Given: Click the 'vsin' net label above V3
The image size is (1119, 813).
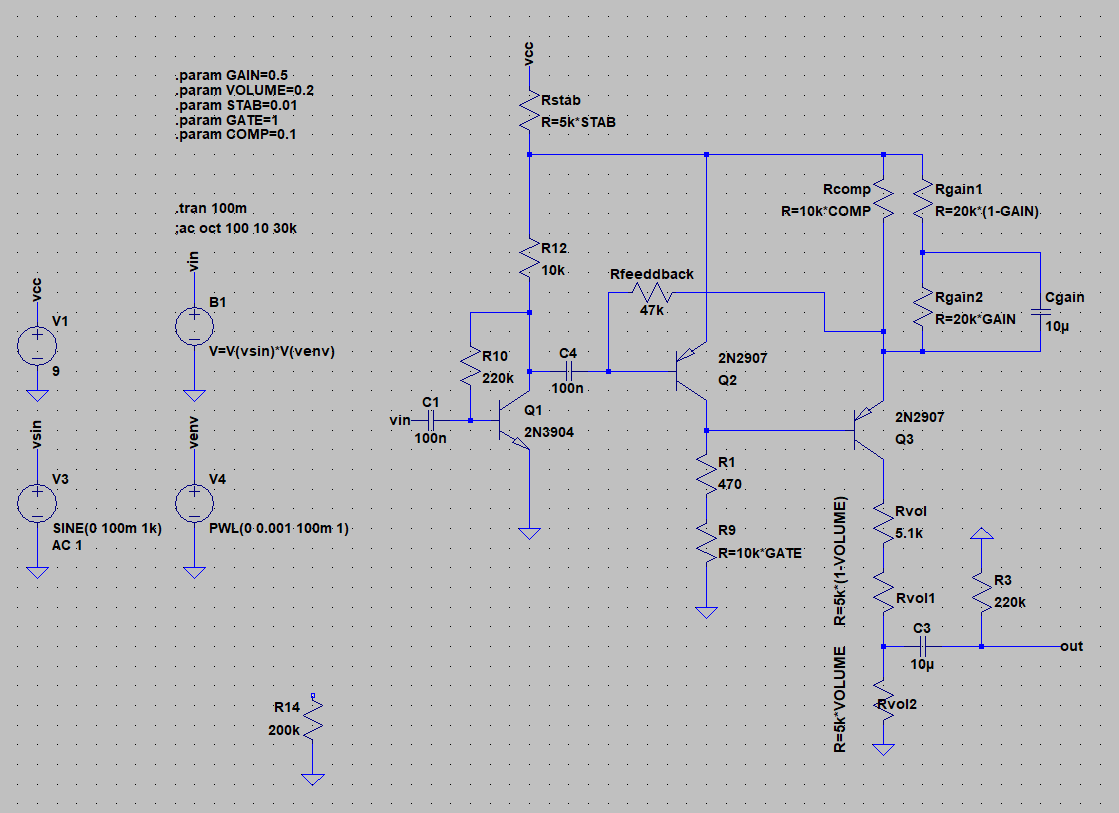Looking at the screenshot, I should click(36, 435).
